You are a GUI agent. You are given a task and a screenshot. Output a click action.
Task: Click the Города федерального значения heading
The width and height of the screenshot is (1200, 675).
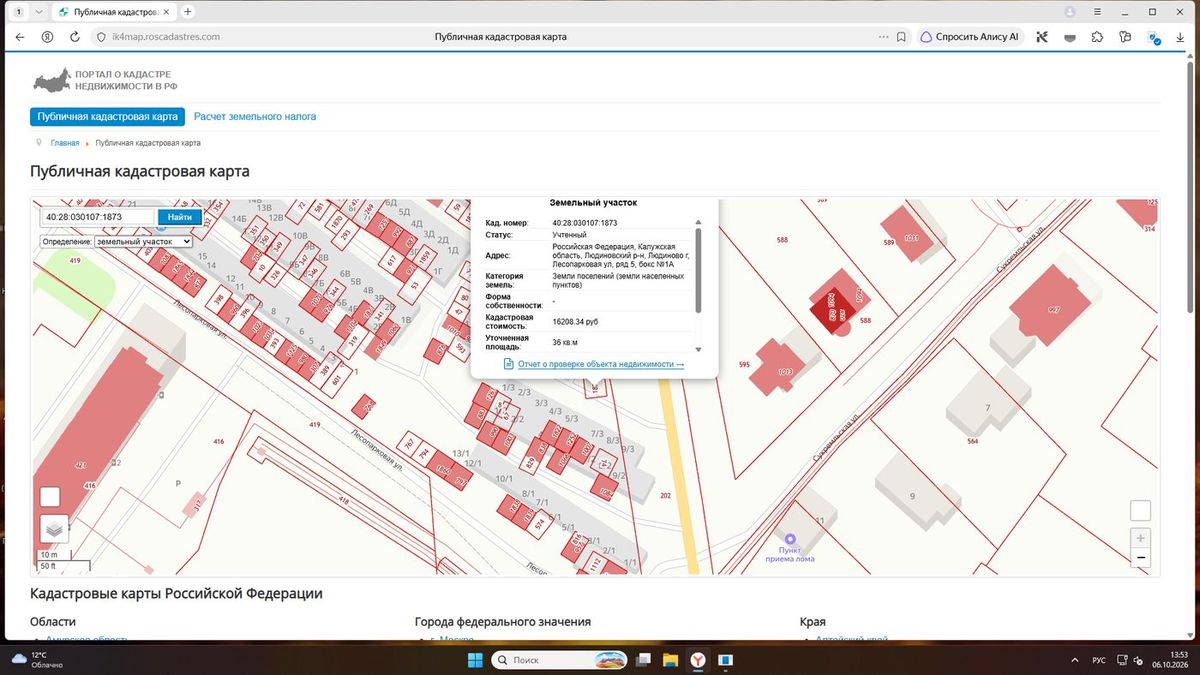[503, 622]
